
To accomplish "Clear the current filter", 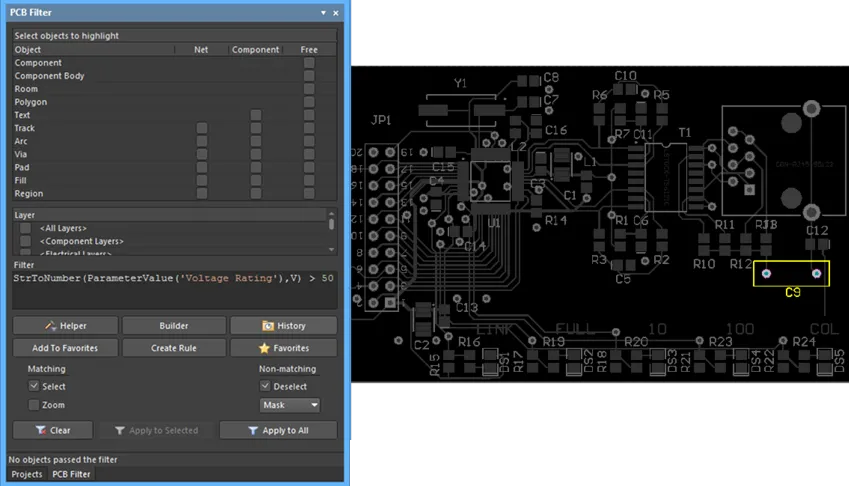I will (x=54, y=430).
